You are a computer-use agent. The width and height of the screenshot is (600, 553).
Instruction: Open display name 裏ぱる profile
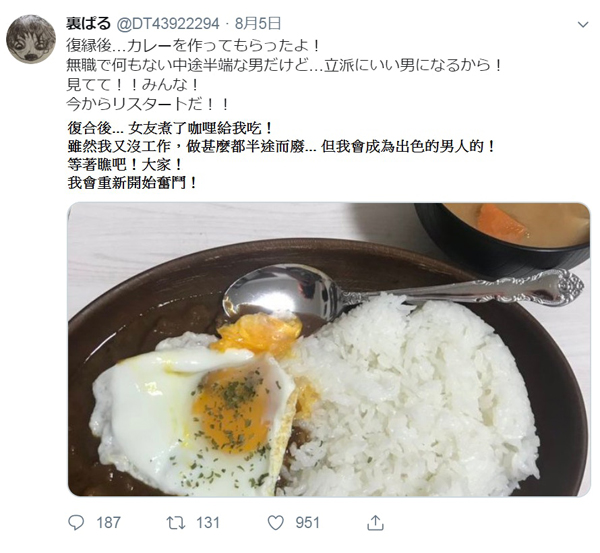point(88,24)
